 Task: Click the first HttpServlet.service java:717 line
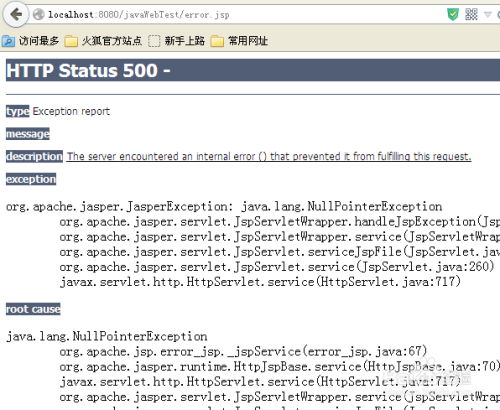click(260, 282)
